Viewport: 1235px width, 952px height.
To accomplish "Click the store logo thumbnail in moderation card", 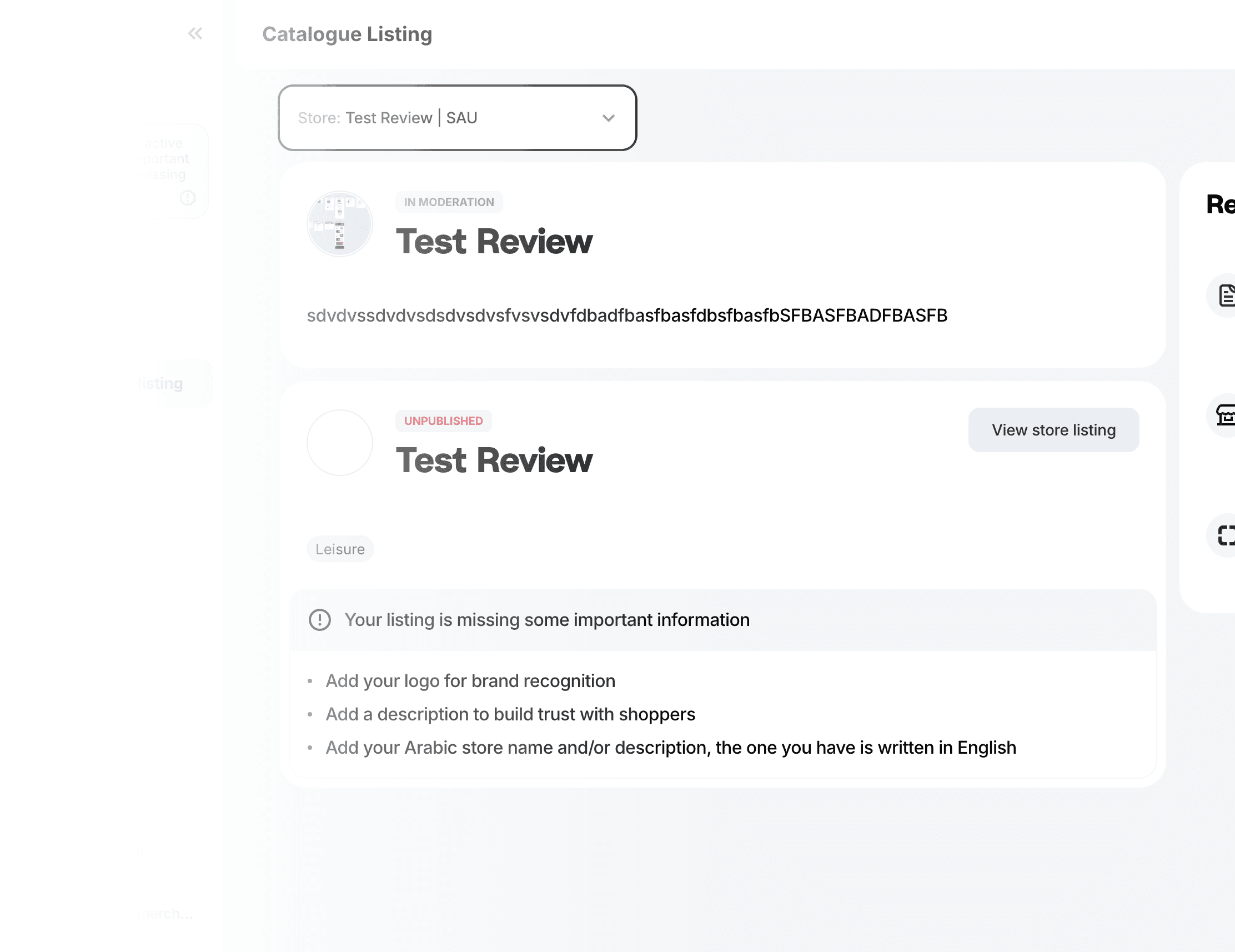I will click(339, 224).
